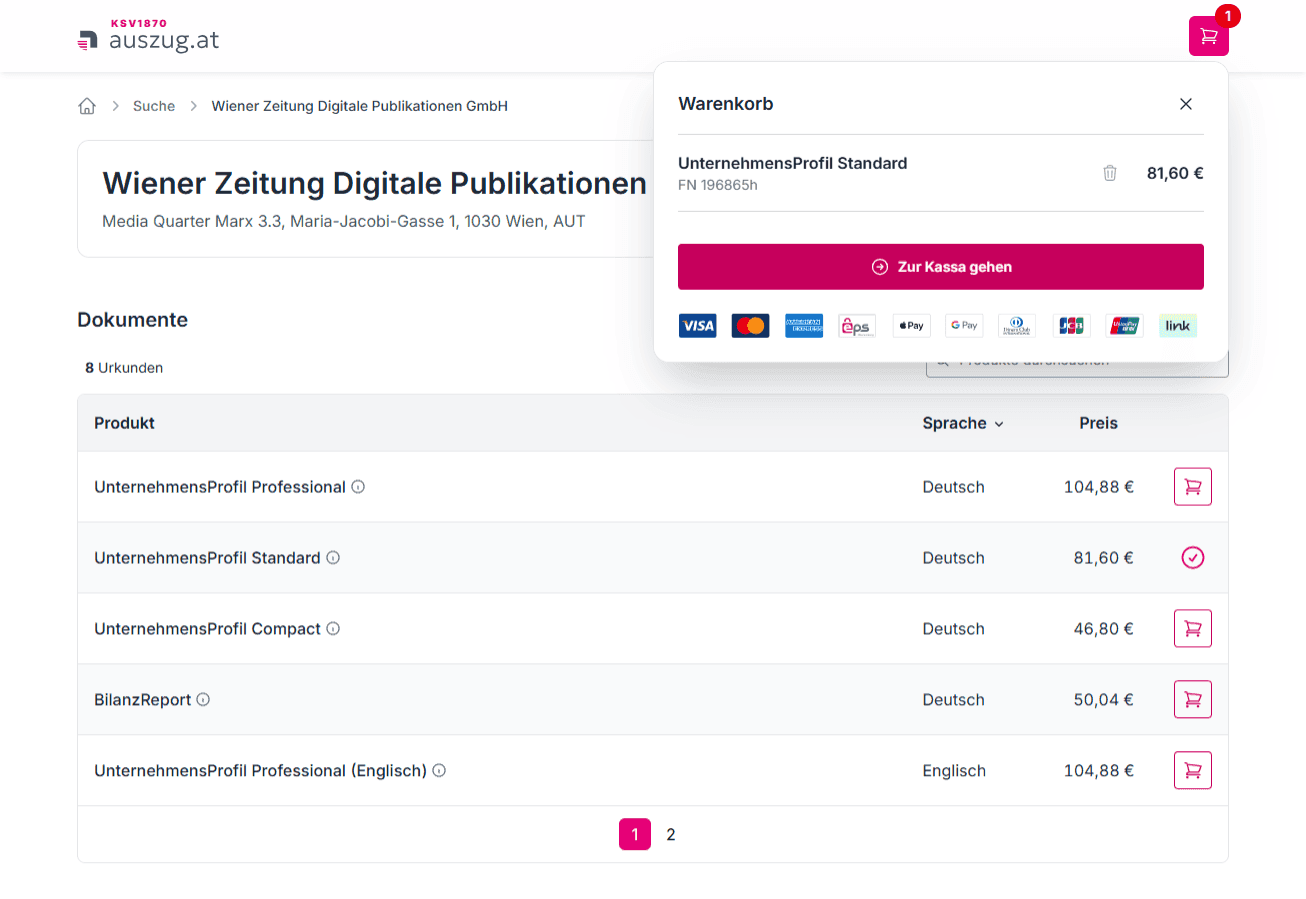This screenshot has width=1306, height=899.
Task: Open the Suche breadcrumb link
Action: (154, 106)
